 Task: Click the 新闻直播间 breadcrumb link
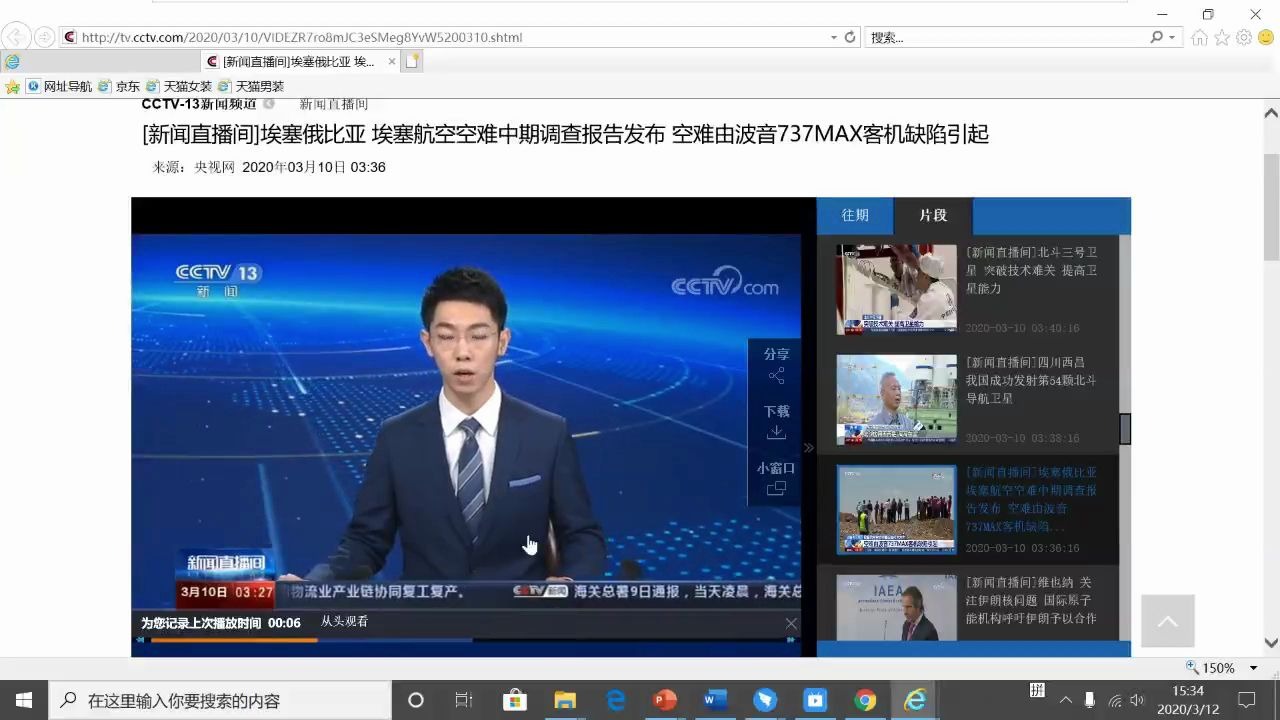(x=334, y=104)
